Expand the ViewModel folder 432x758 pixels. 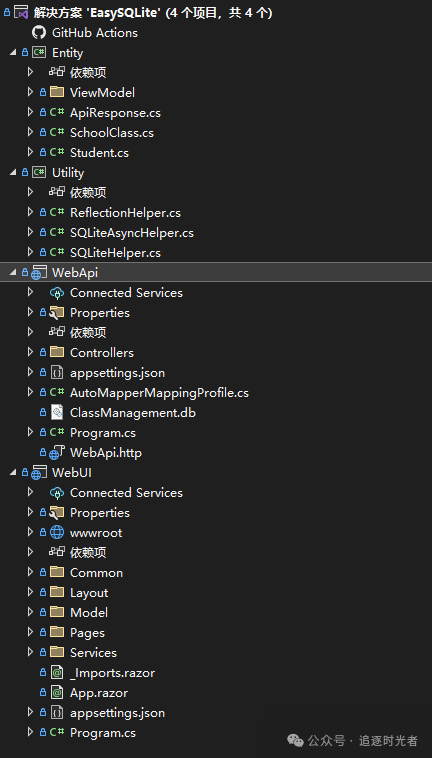(30, 92)
